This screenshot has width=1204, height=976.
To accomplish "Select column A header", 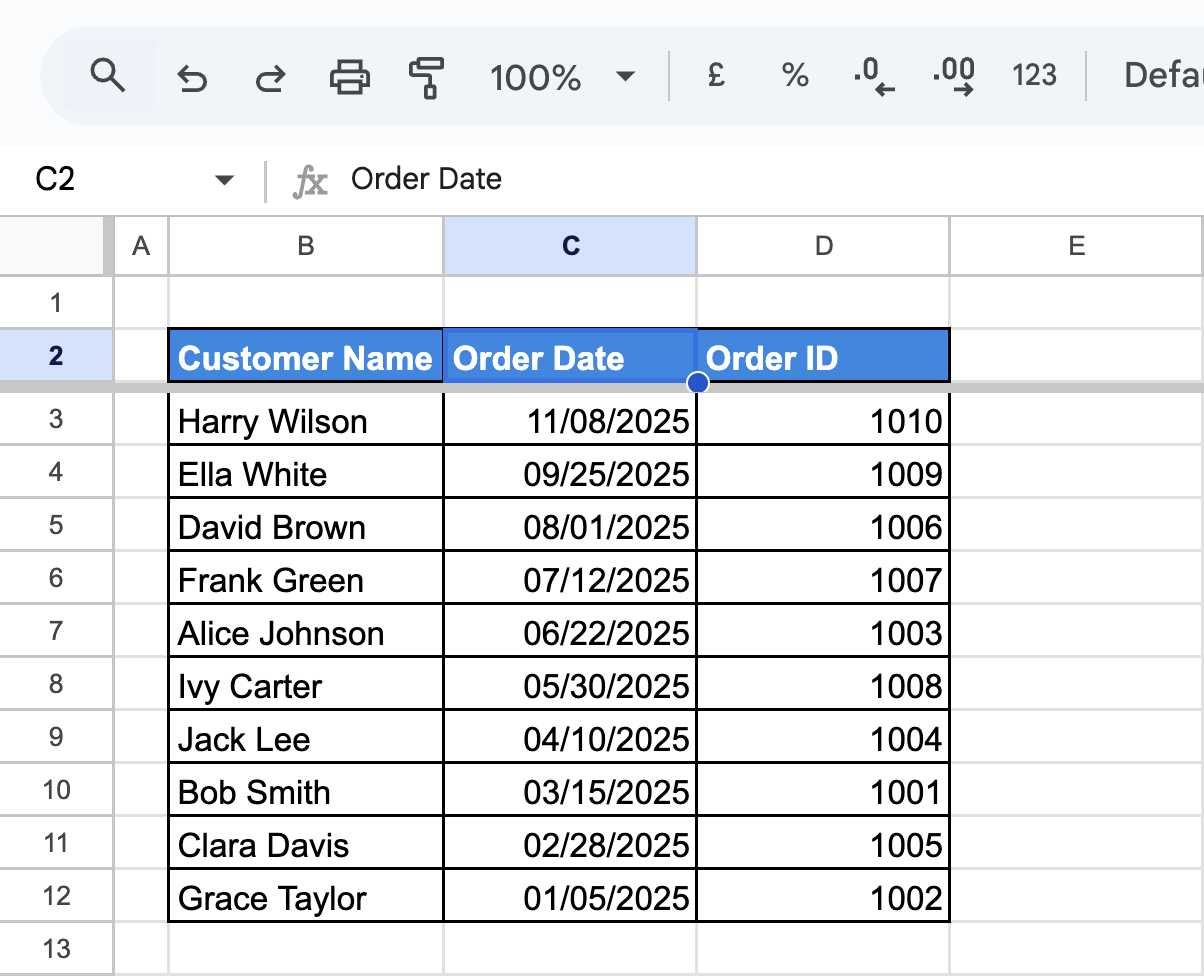I will click(141, 246).
